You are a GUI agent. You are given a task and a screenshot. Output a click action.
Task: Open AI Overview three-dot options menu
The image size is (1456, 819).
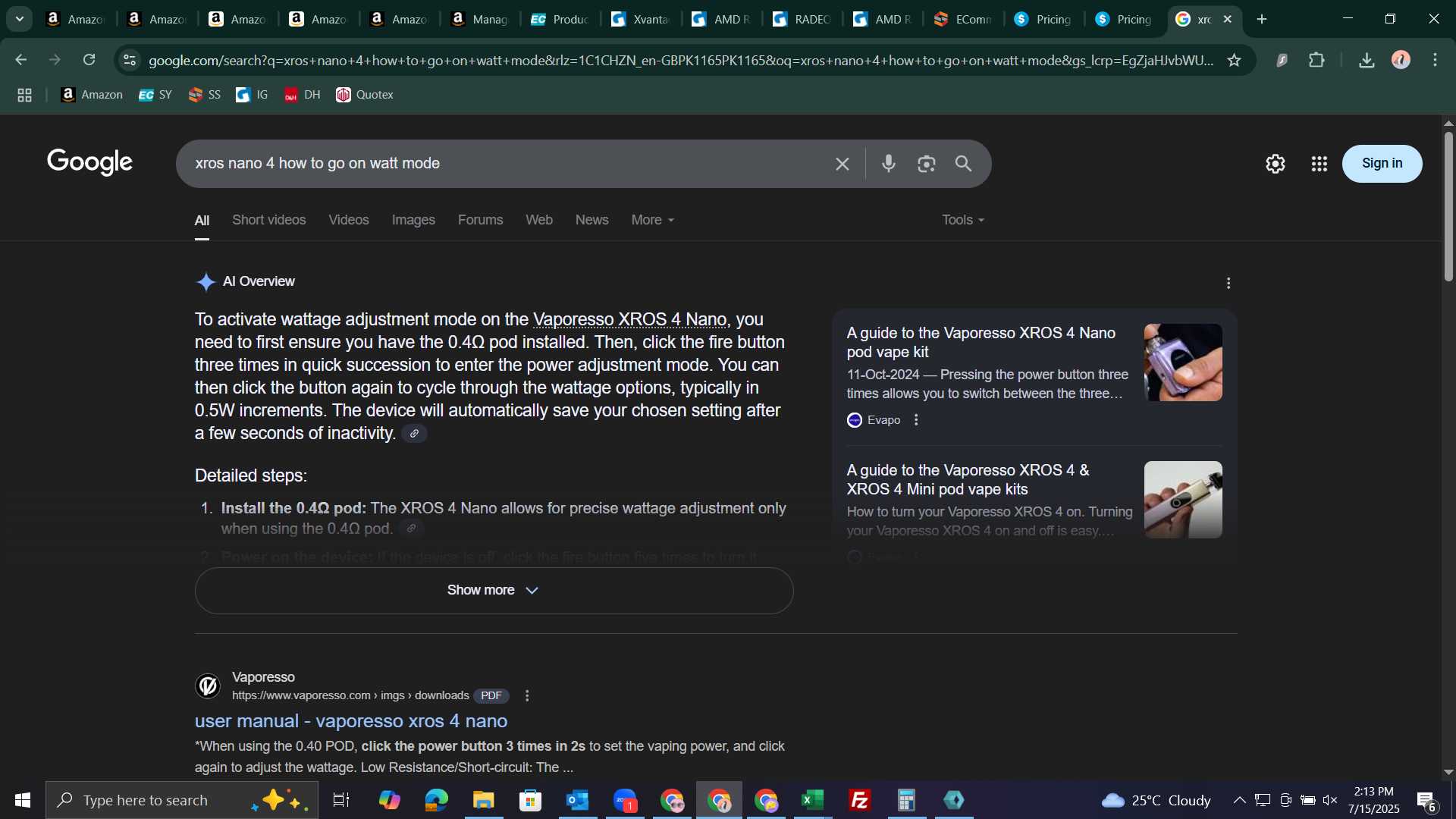[x=1228, y=283]
